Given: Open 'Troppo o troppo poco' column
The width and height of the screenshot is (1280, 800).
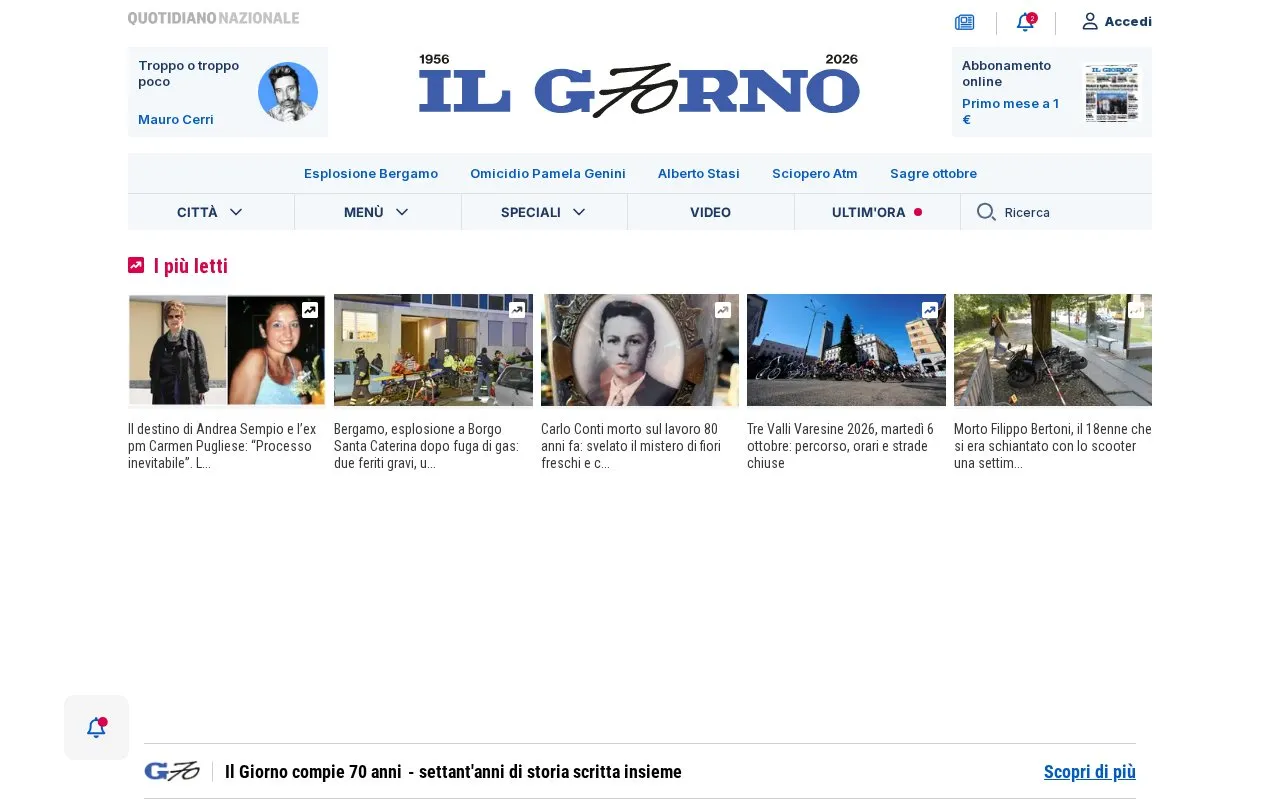Looking at the screenshot, I should click(189, 73).
